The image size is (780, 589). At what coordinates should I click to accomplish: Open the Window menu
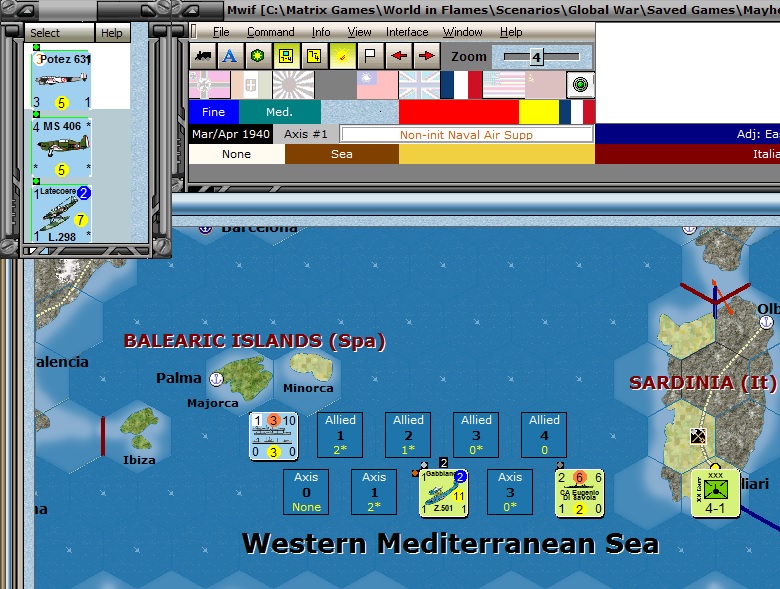click(463, 32)
